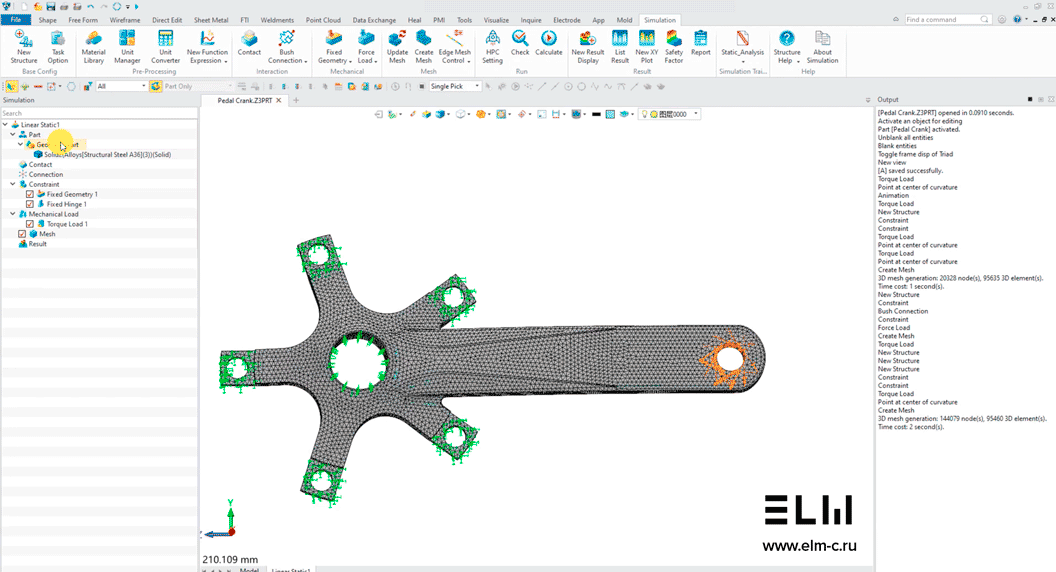Open HPC Setting

(492, 47)
